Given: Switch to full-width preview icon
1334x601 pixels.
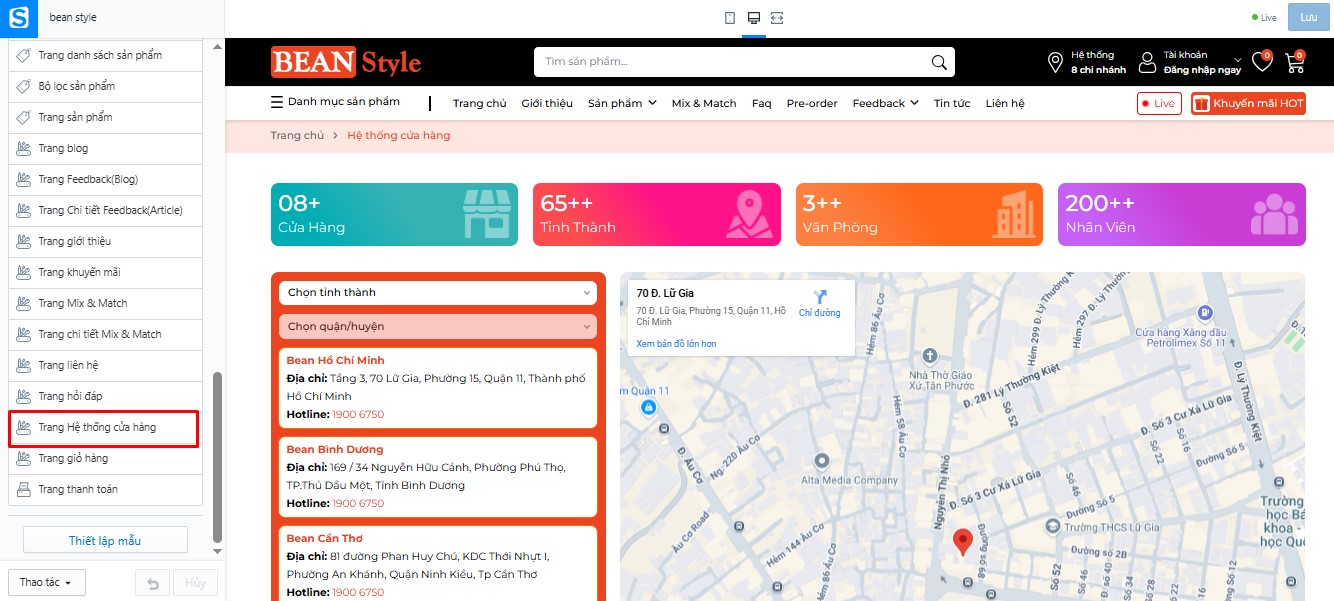Looking at the screenshot, I should point(777,18).
